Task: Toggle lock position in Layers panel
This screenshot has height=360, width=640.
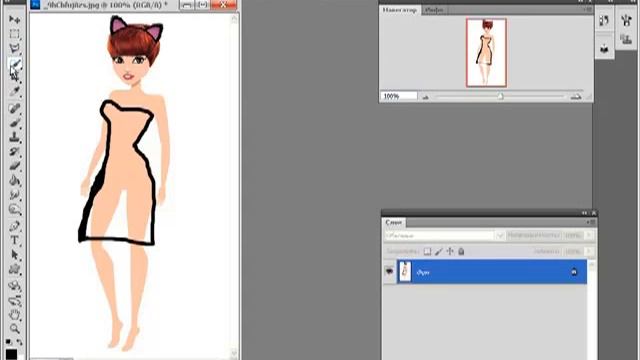Action: tap(450, 251)
